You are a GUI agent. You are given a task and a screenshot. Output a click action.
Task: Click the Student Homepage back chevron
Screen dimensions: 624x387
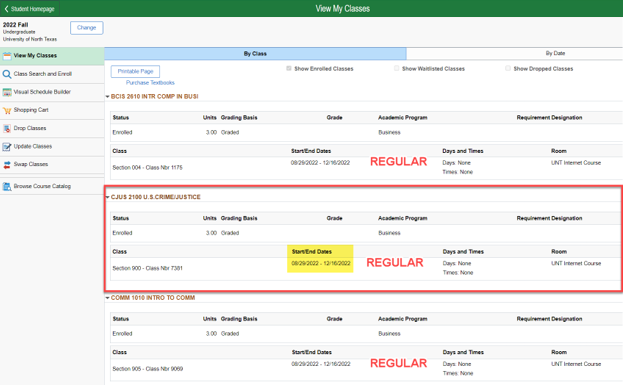6,9
